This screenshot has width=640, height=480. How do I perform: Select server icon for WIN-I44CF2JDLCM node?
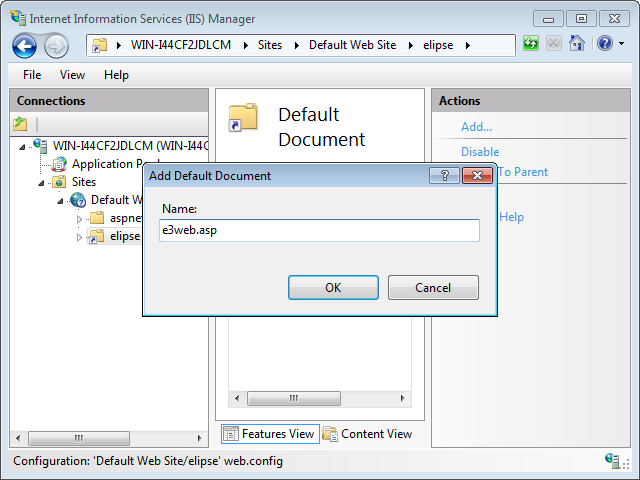click(40, 145)
